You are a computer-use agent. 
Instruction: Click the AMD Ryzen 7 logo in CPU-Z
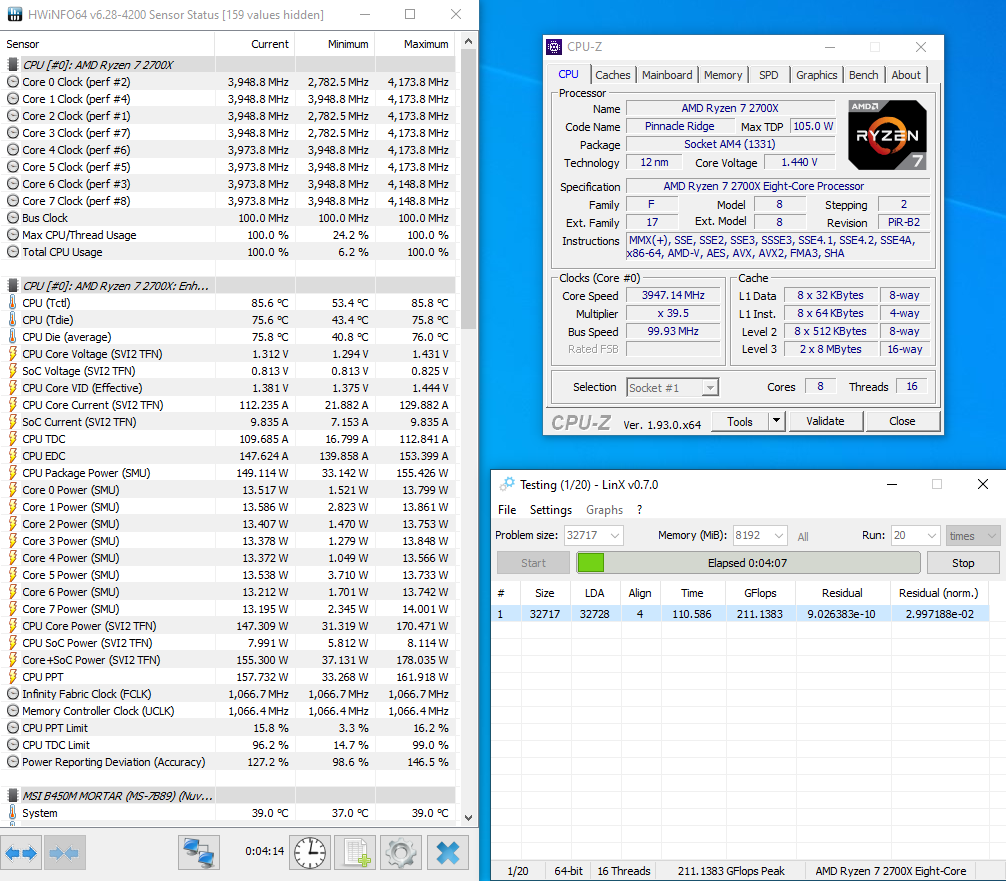coord(887,135)
